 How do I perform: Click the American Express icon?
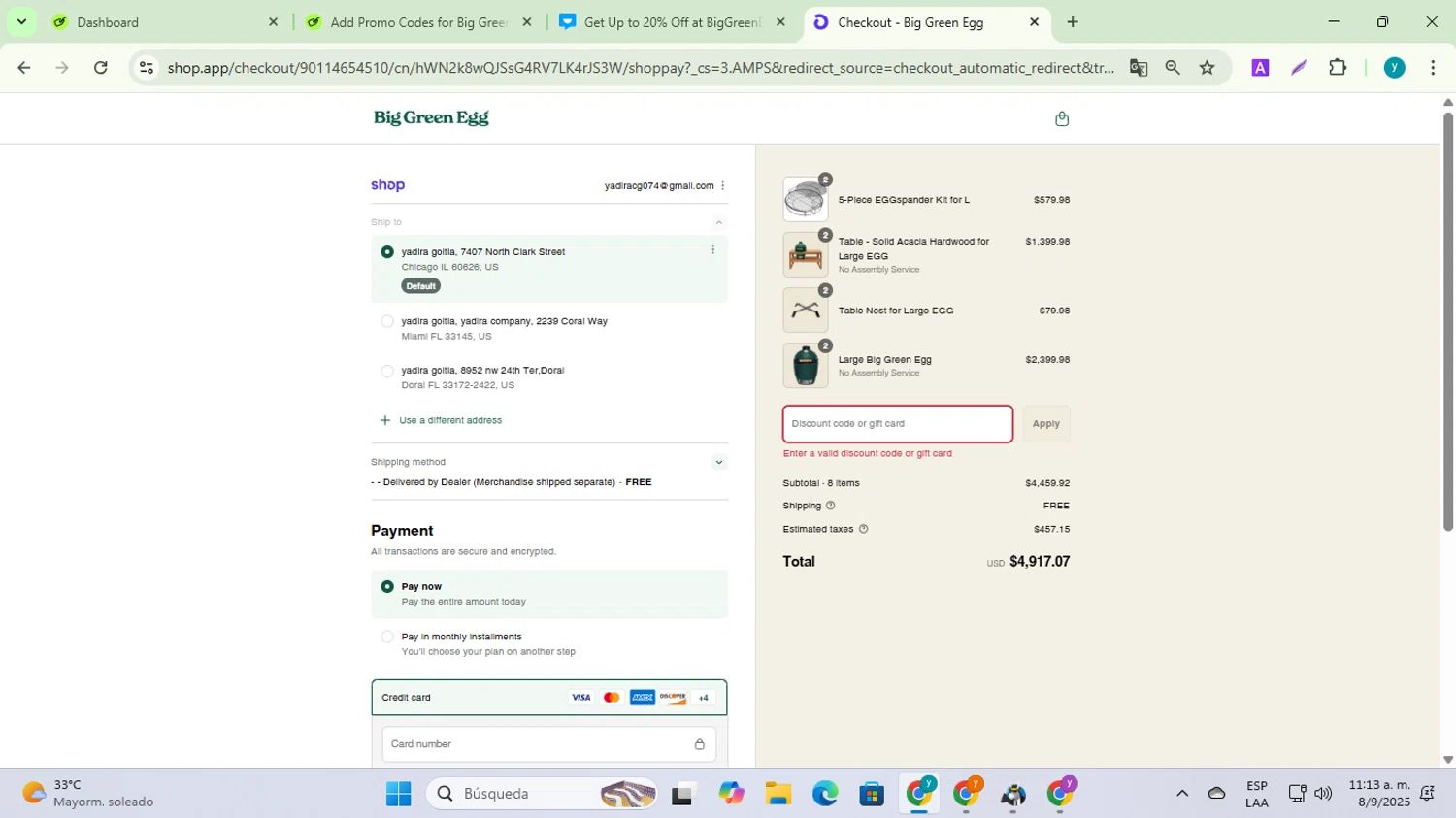[642, 698]
